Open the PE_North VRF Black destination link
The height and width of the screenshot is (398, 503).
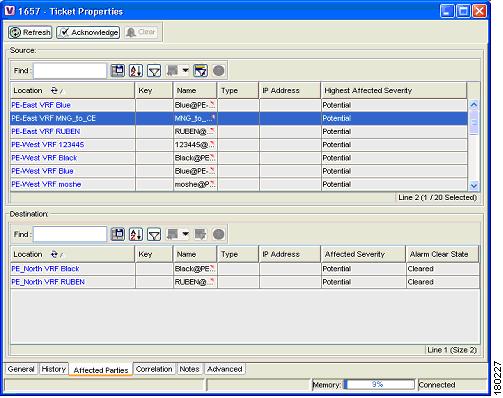click(x=45, y=269)
